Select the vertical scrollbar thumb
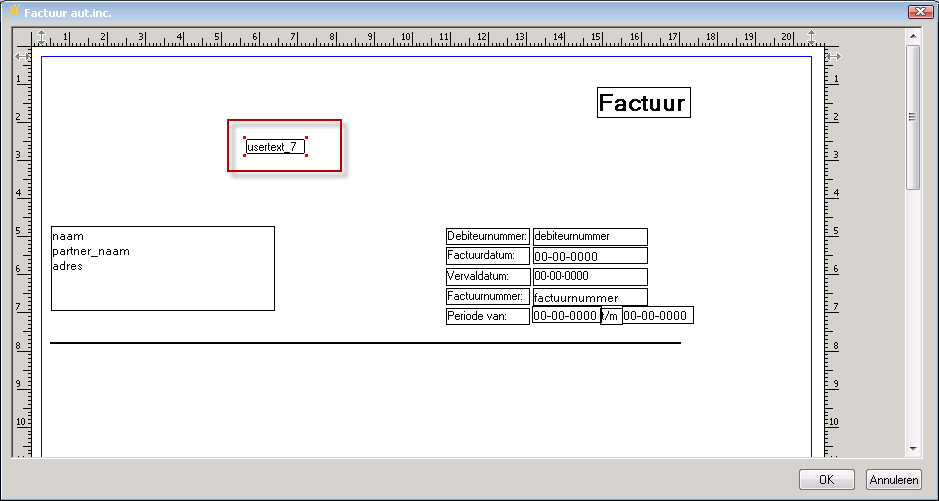This screenshot has height=501, width=939. click(912, 116)
